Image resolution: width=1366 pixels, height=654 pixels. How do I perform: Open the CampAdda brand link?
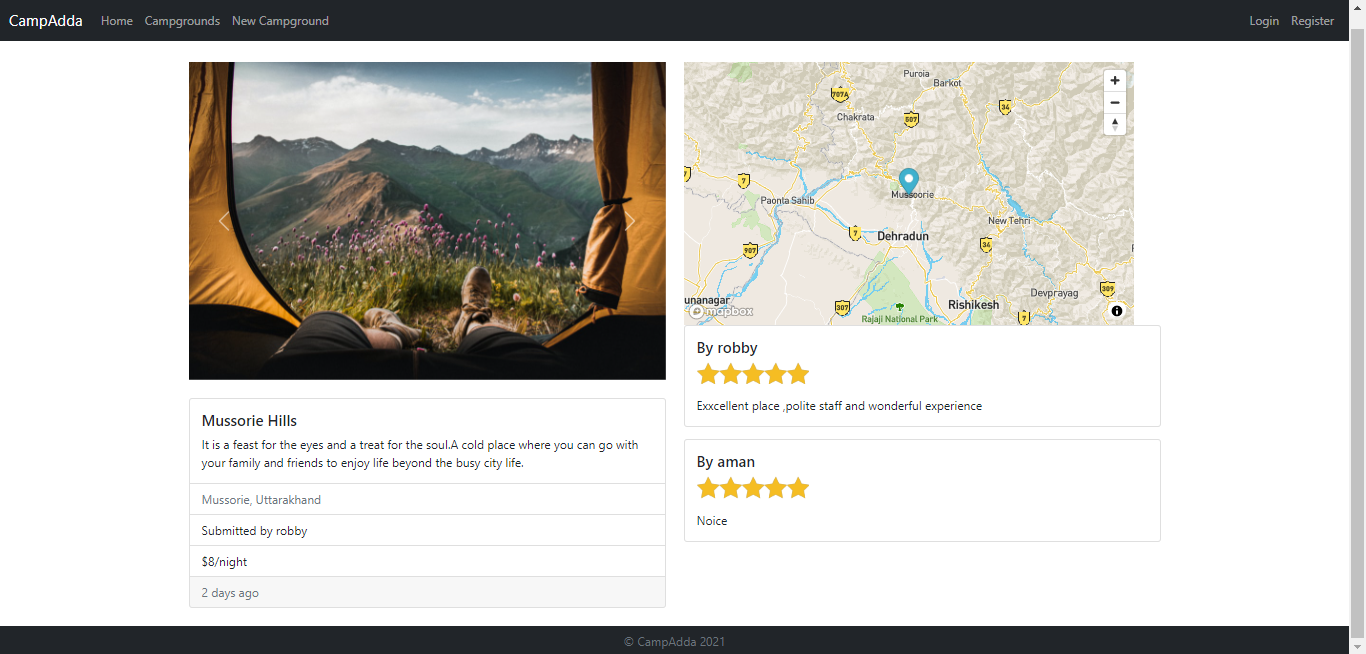point(46,20)
